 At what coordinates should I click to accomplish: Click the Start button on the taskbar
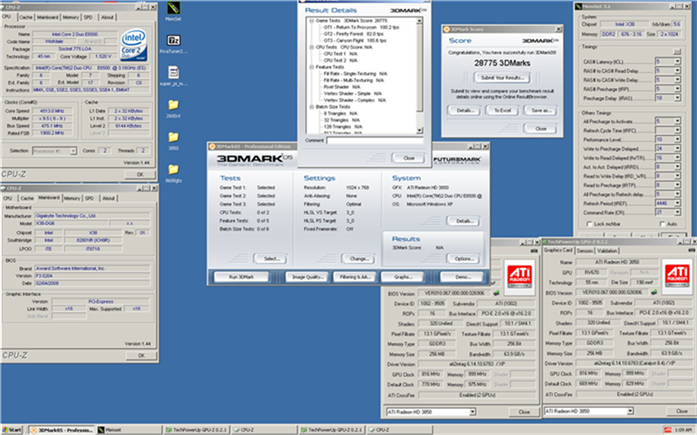click(x=12, y=430)
